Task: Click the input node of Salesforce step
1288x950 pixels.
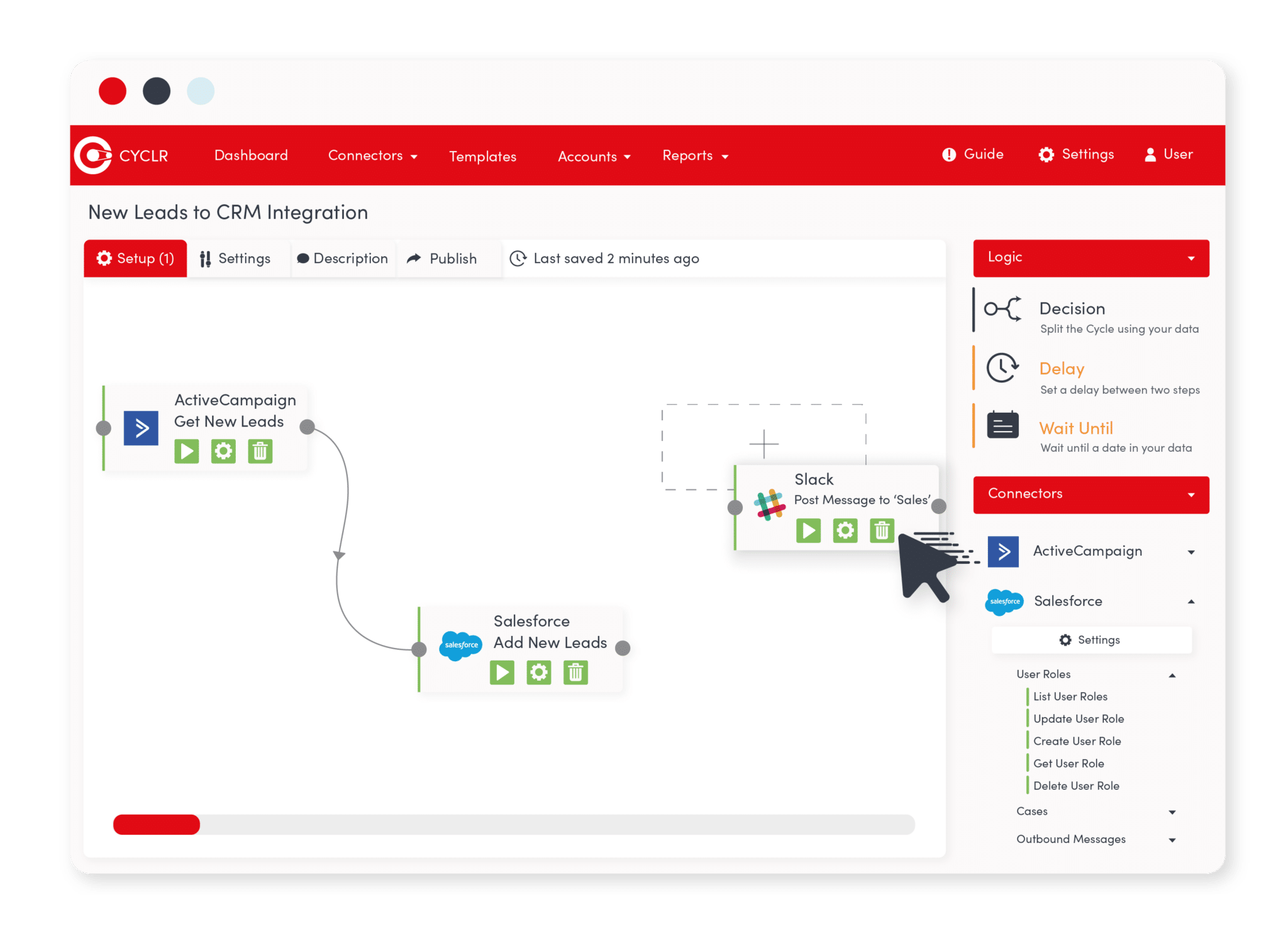Action: point(419,649)
